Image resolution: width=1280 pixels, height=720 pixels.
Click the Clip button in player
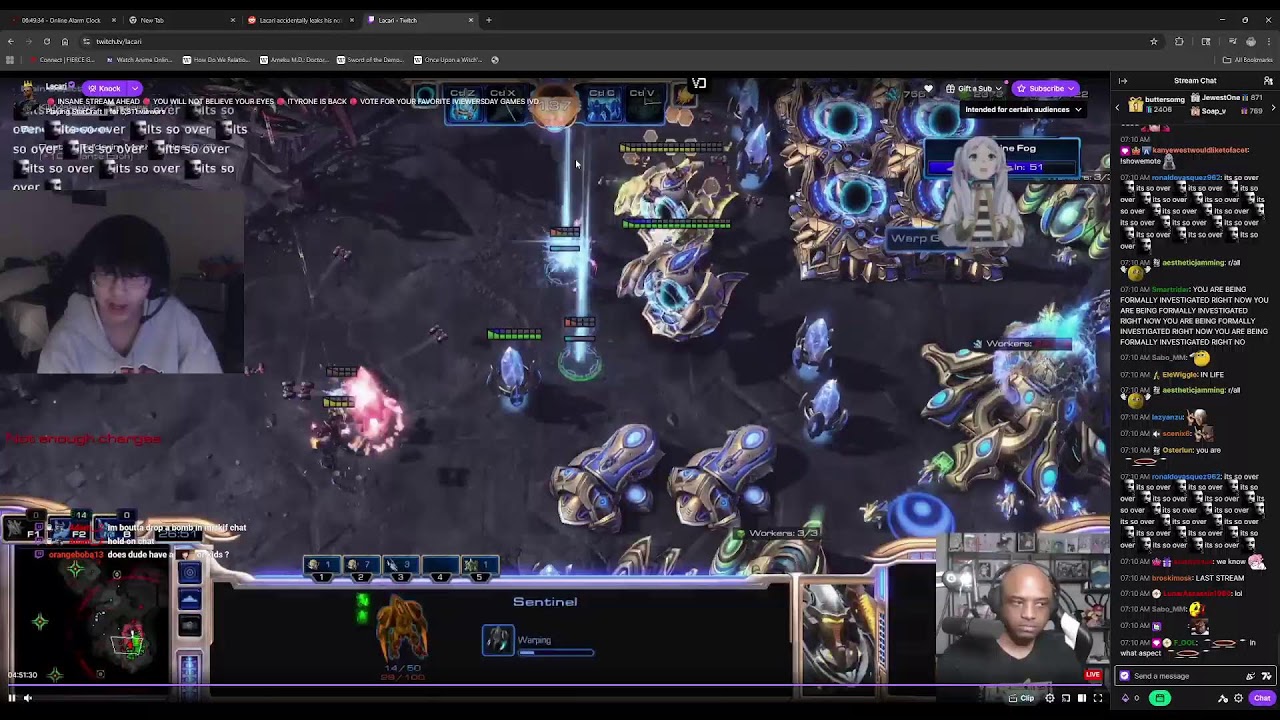tap(1022, 698)
